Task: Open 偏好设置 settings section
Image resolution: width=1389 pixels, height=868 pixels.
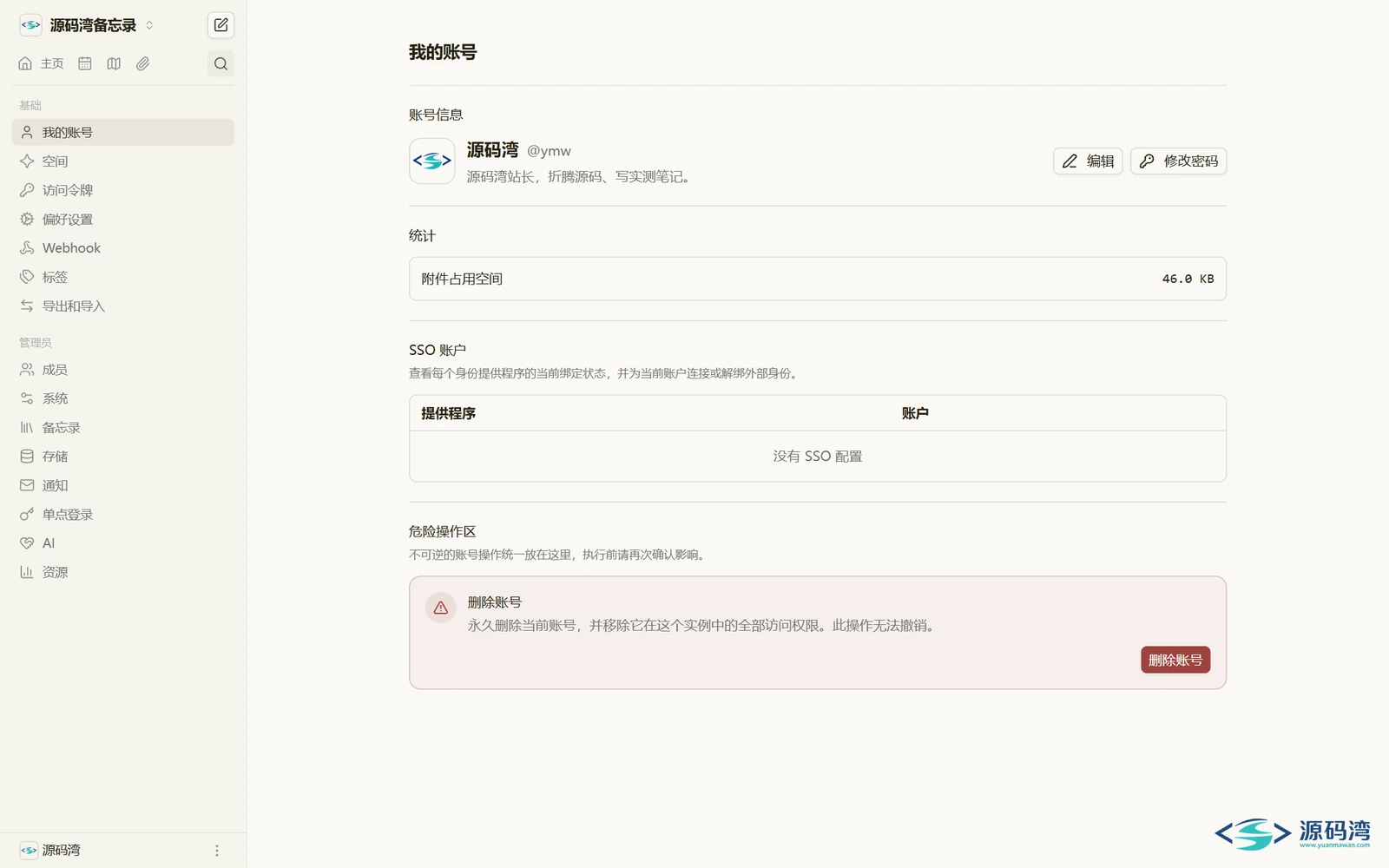Action: coord(123,220)
